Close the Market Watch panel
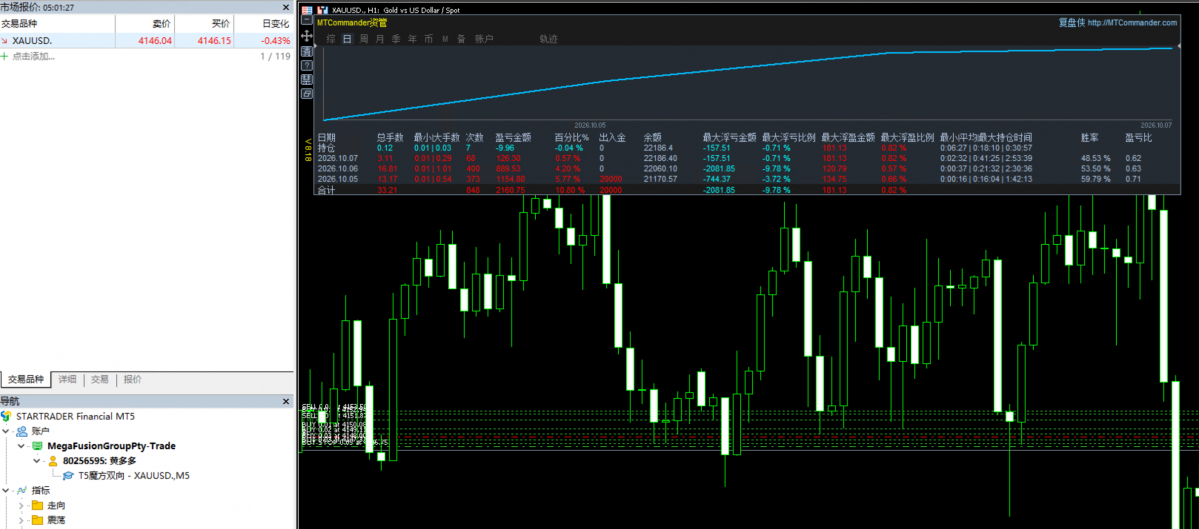The image size is (1199, 529). [287, 7]
